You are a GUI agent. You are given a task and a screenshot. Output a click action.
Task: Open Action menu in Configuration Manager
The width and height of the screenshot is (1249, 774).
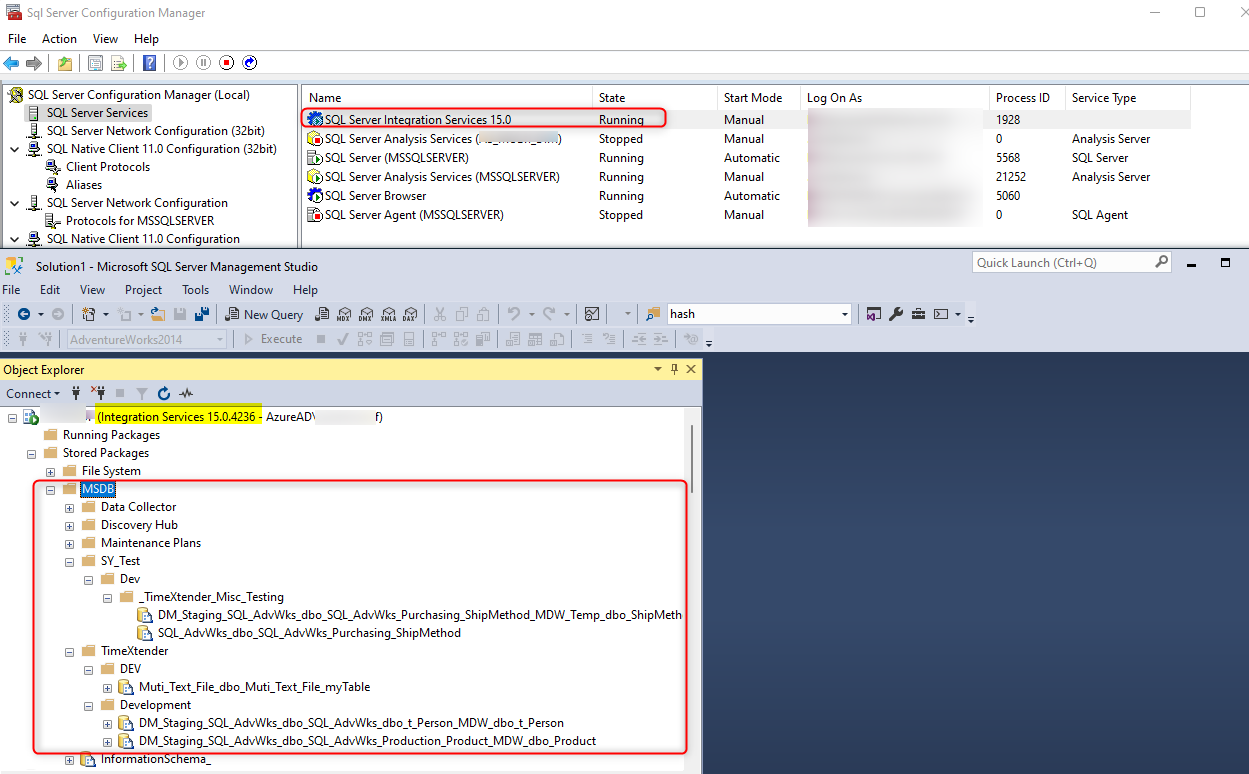click(x=59, y=39)
